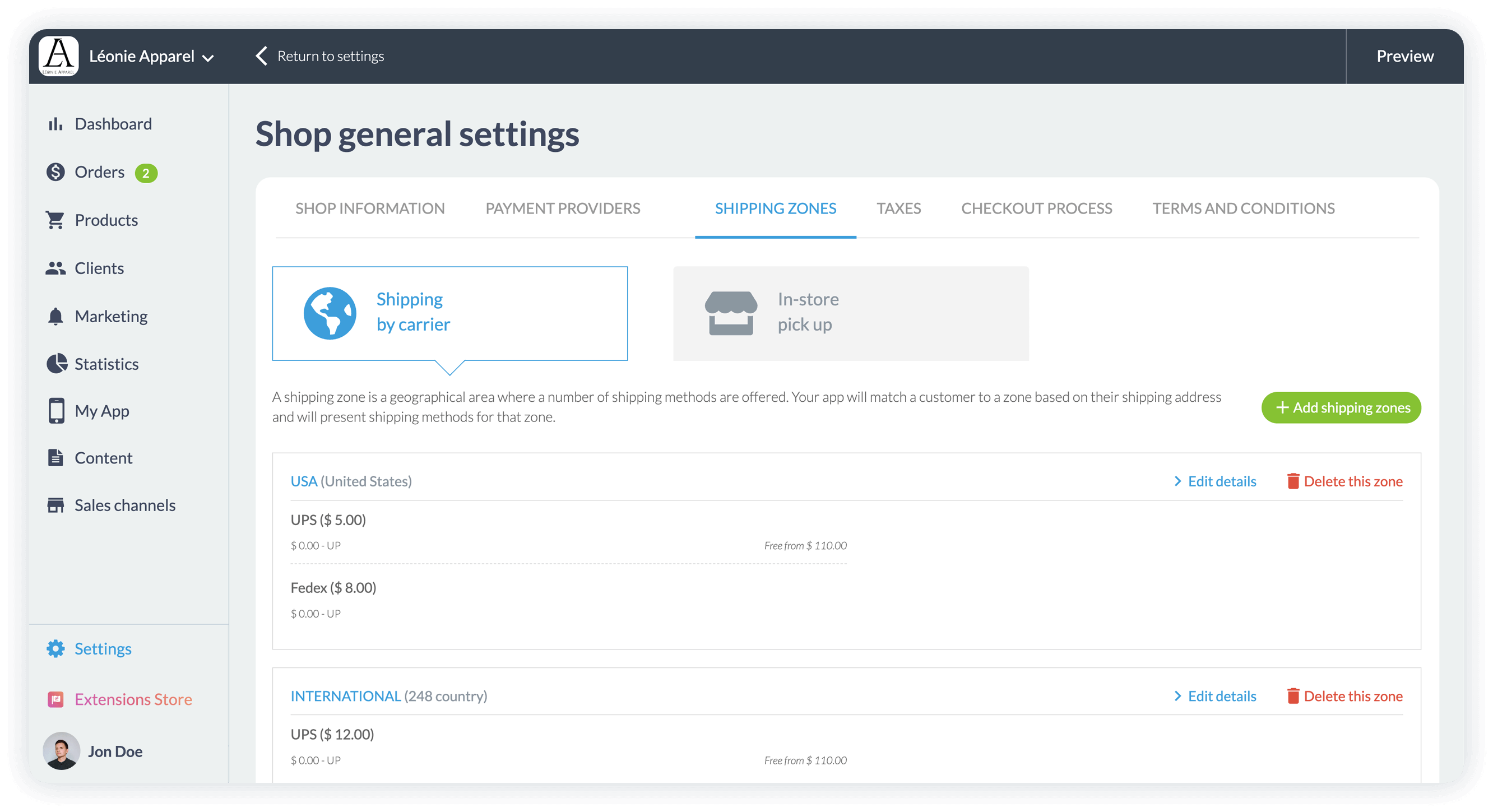
Task: Open Extensions Store link
Action: 133,699
